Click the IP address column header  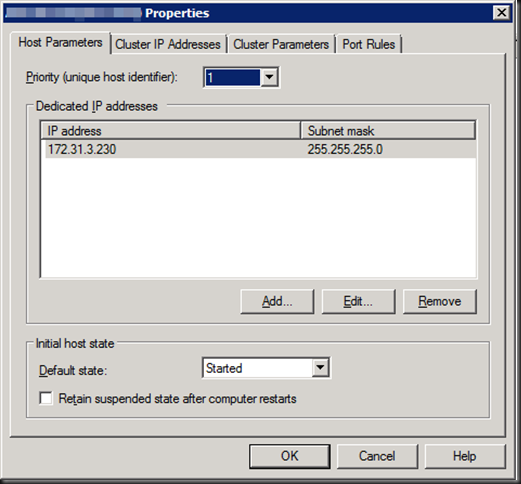click(x=170, y=131)
